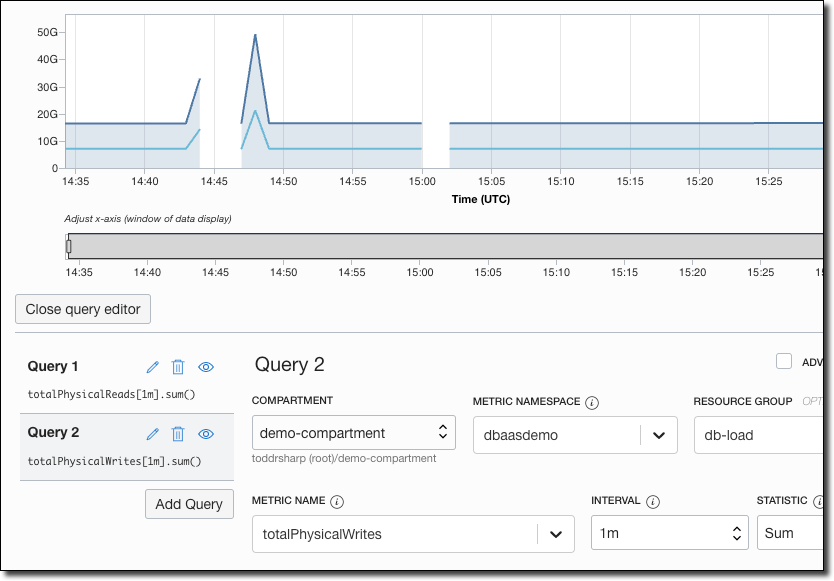Enable the Advanced mode checkbox

783,361
